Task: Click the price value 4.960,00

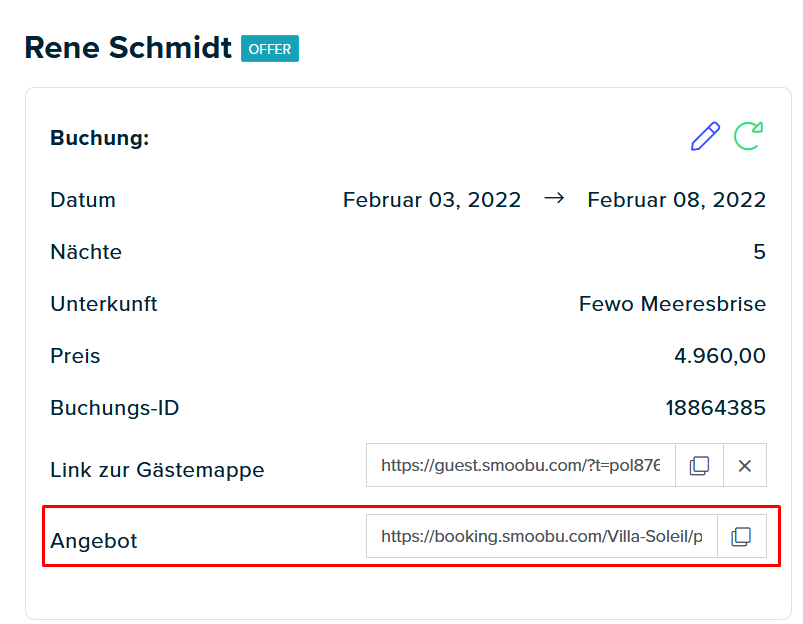Action: tap(720, 356)
